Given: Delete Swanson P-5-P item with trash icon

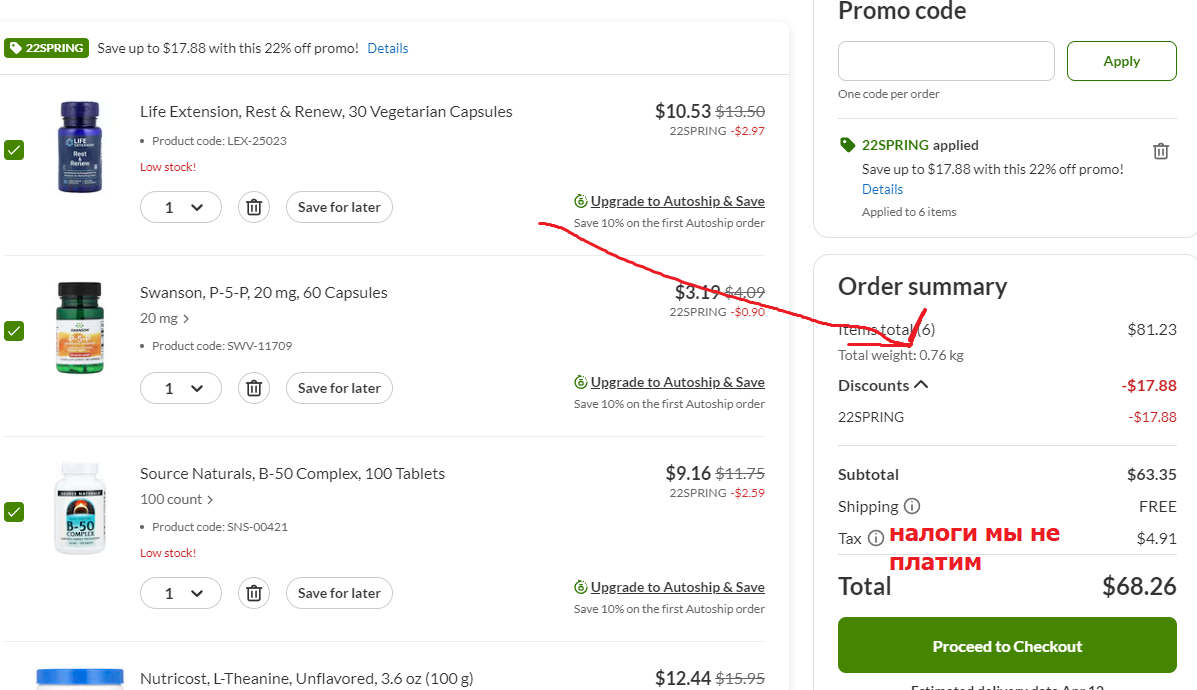Looking at the screenshot, I should tap(254, 389).
